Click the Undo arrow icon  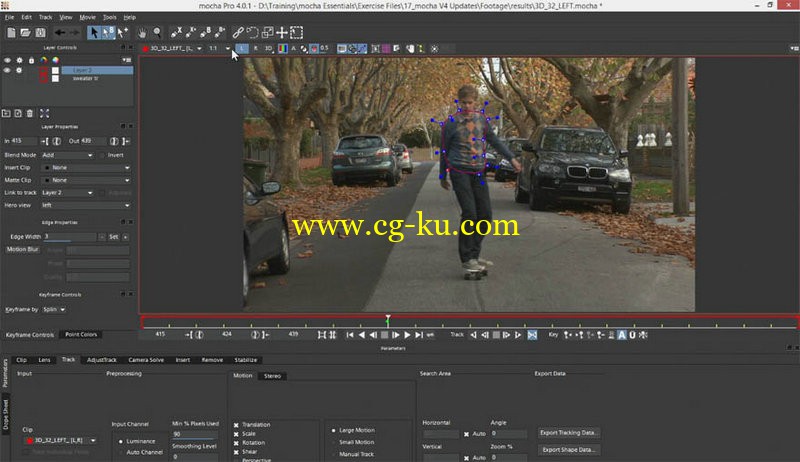pos(60,33)
